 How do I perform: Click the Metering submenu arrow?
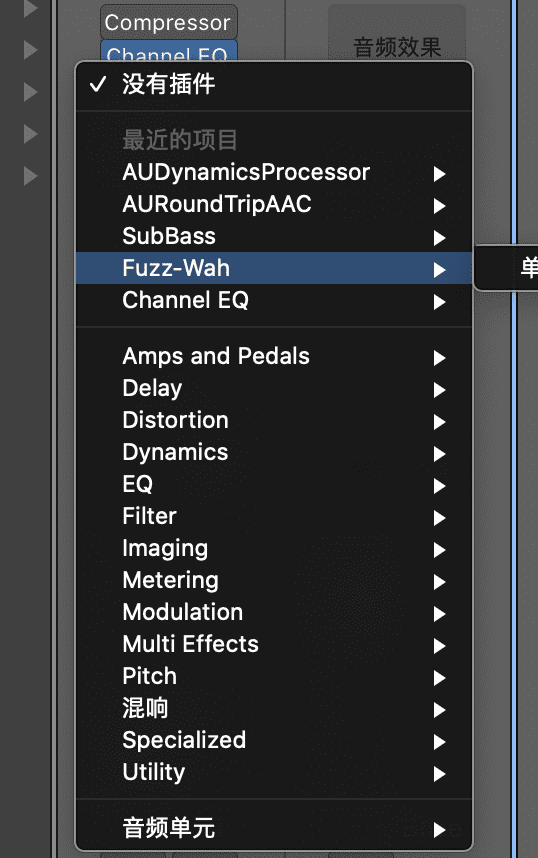coord(439,582)
